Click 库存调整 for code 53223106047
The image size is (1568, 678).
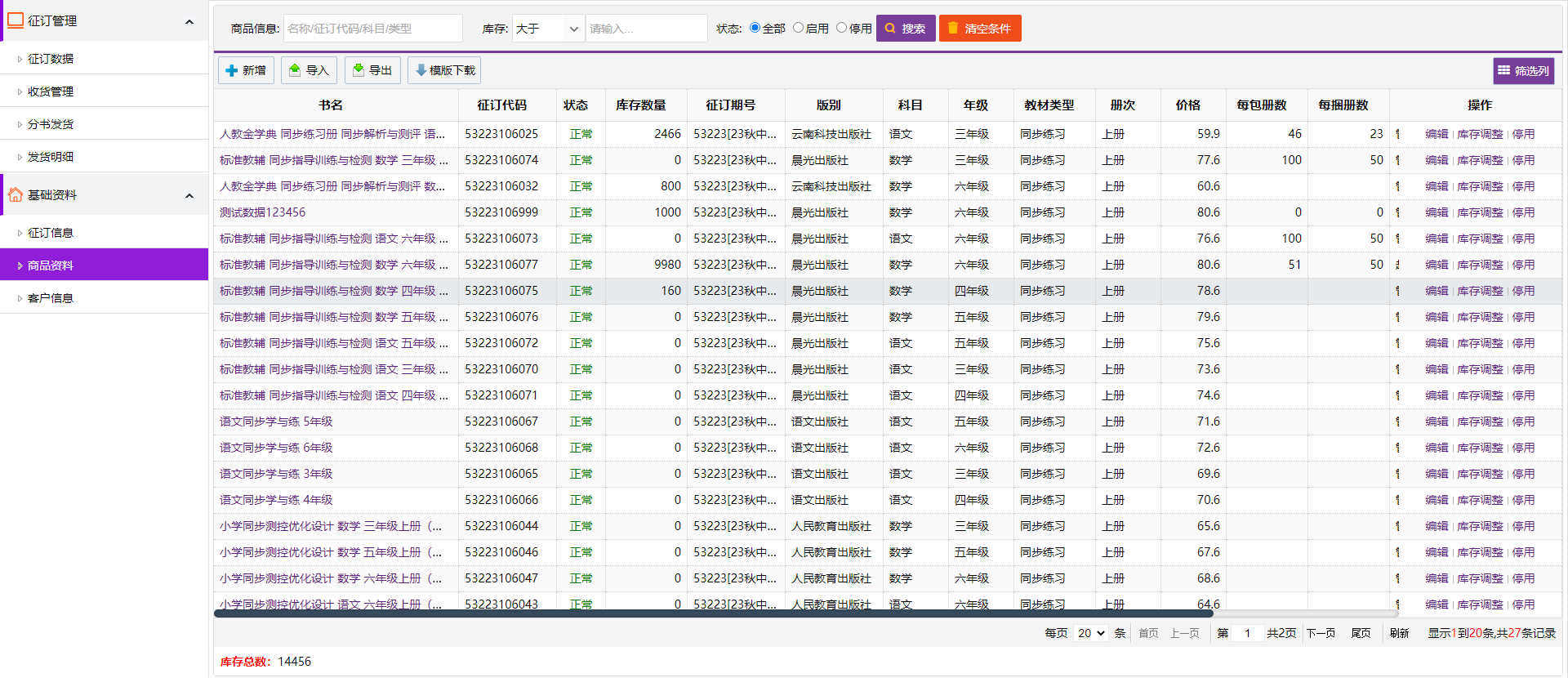pos(1480,578)
